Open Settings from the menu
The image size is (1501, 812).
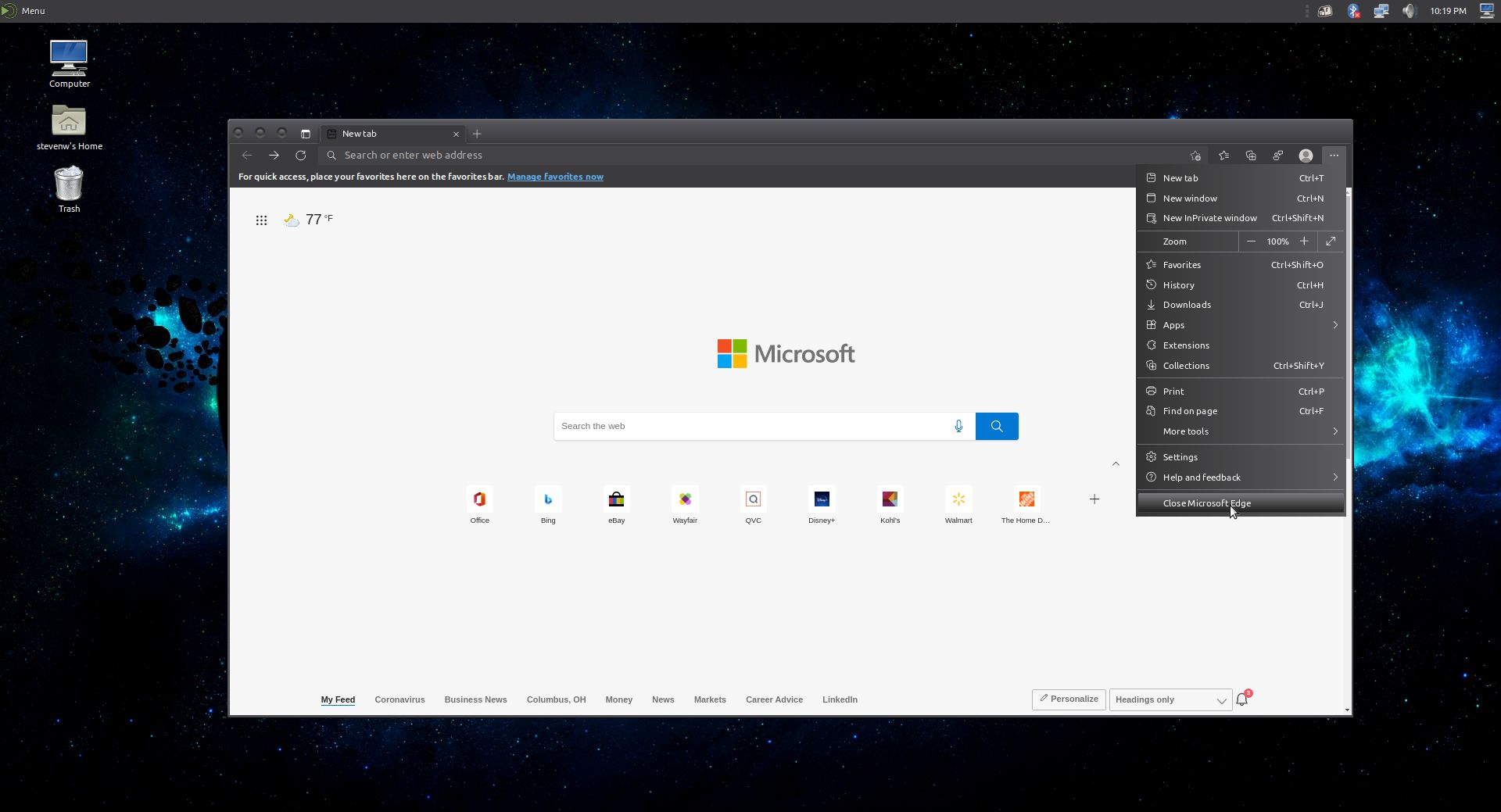[x=1241, y=457]
